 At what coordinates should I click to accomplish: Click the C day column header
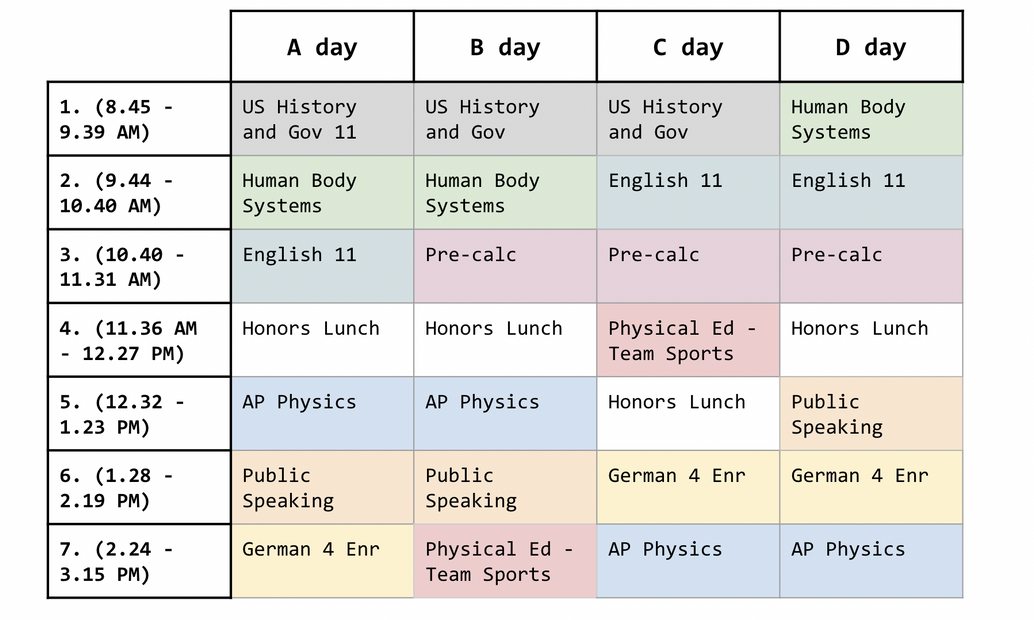688,47
